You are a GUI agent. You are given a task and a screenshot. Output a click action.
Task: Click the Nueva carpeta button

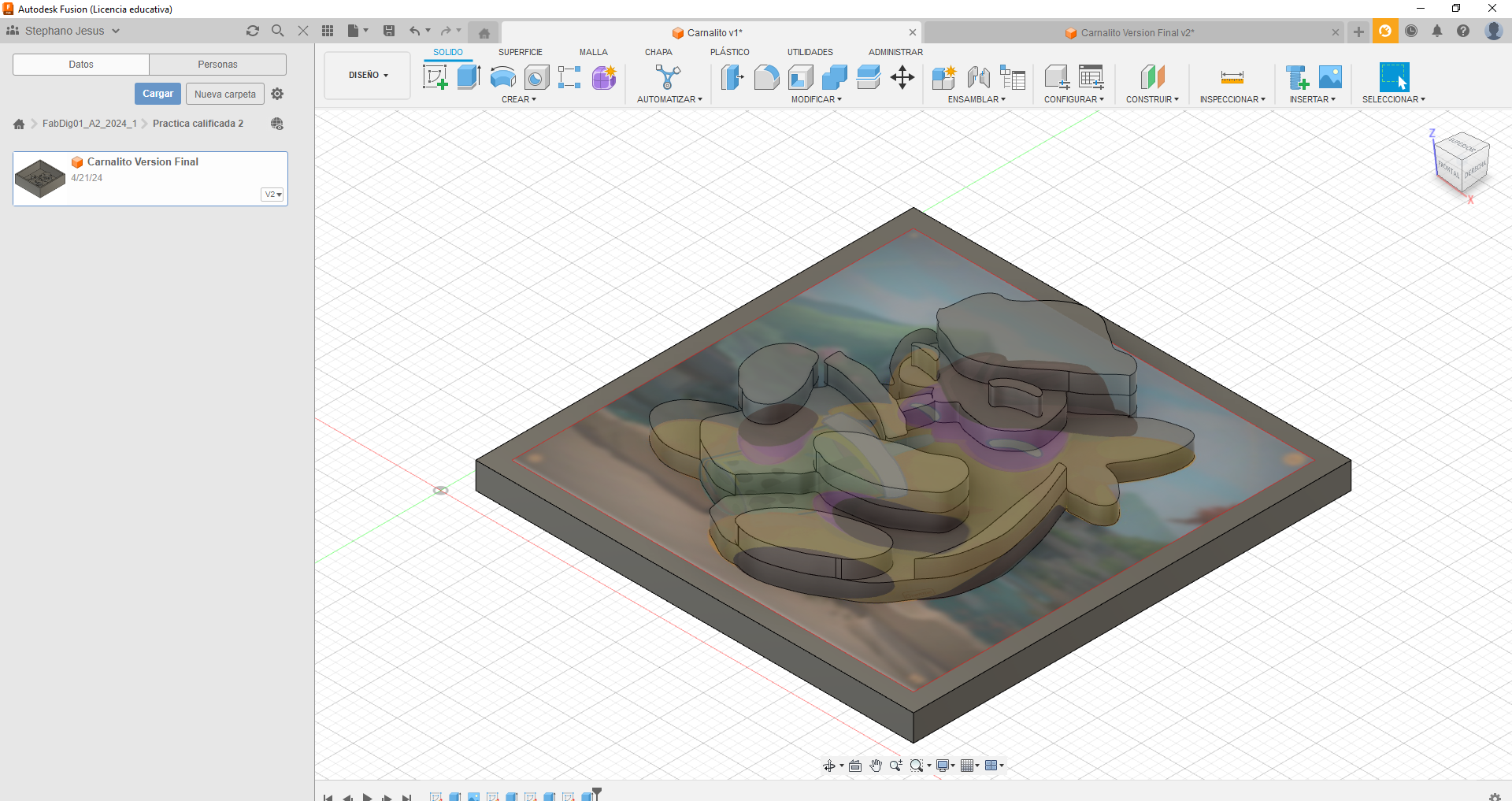pos(225,94)
